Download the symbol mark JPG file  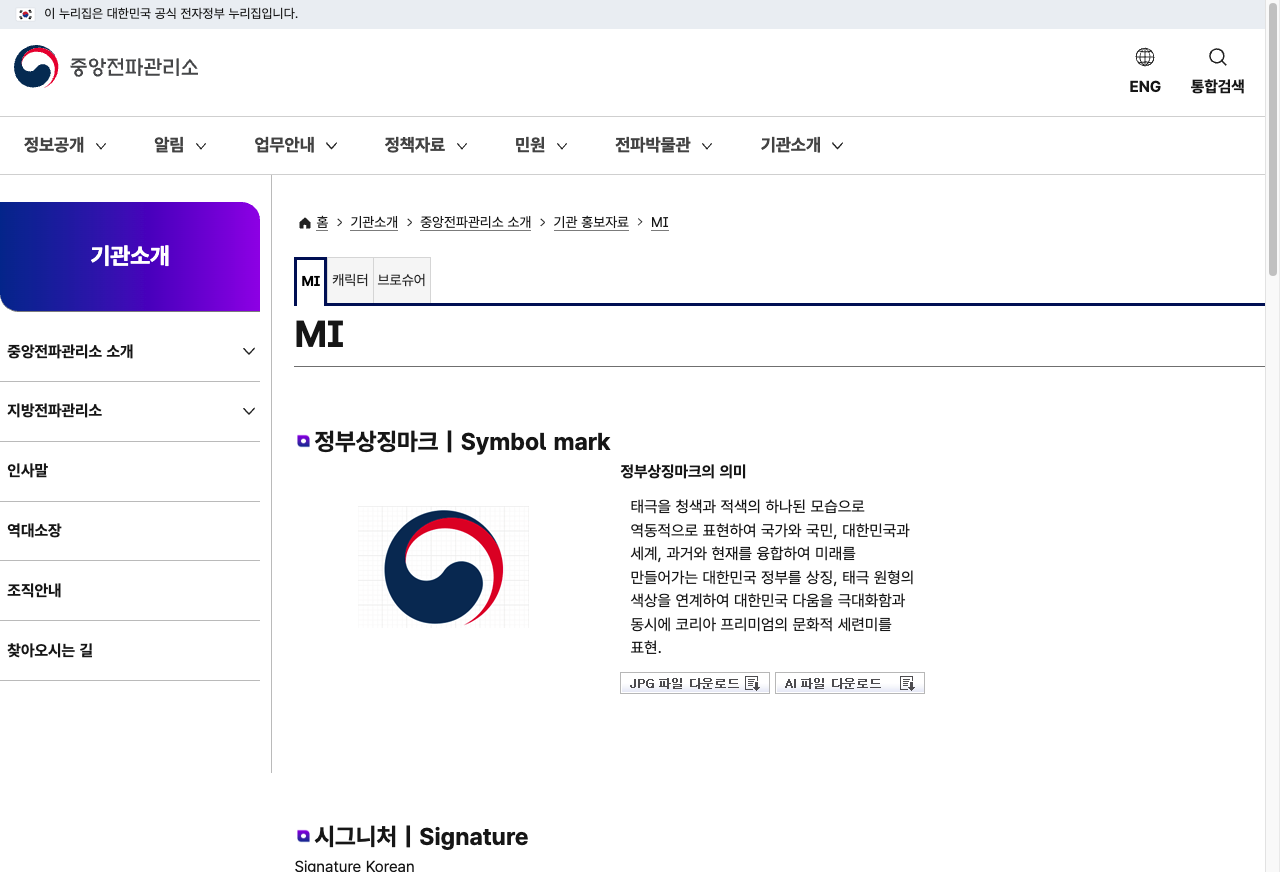pos(695,684)
